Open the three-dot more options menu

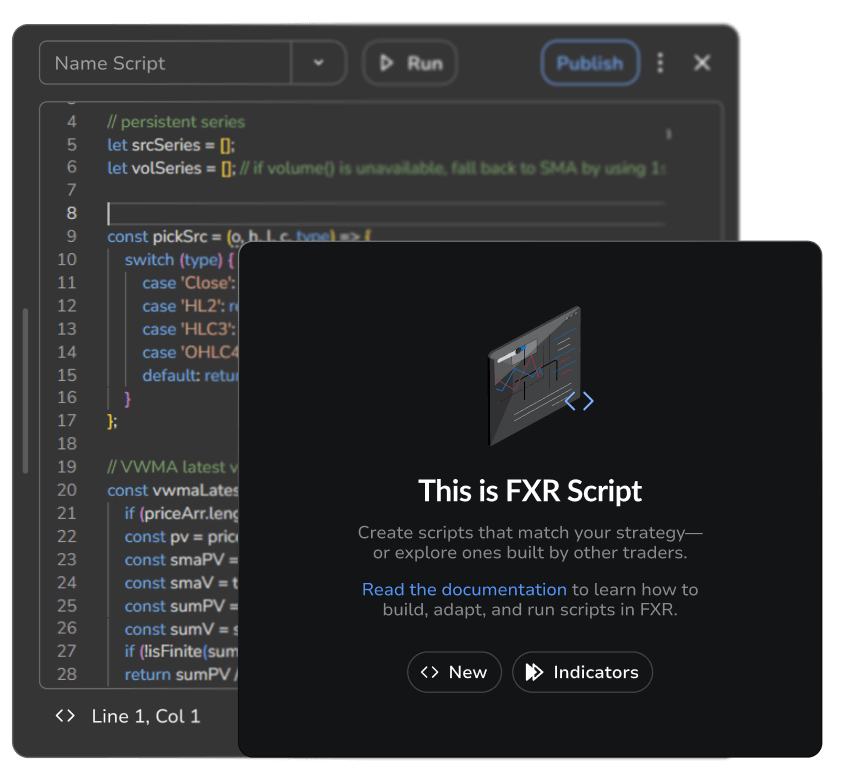pos(661,63)
